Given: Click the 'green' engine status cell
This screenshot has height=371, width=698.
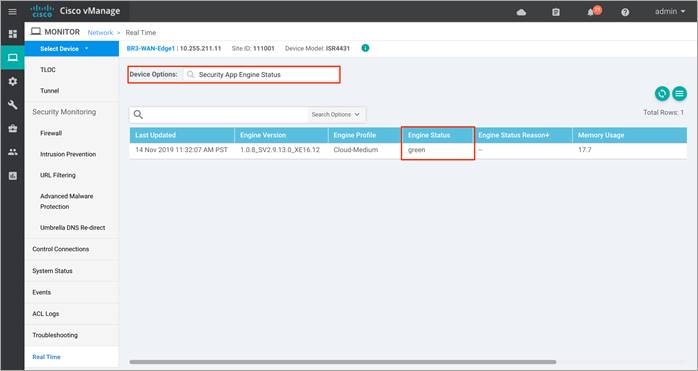Looking at the screenshot, I should [416, 150].
